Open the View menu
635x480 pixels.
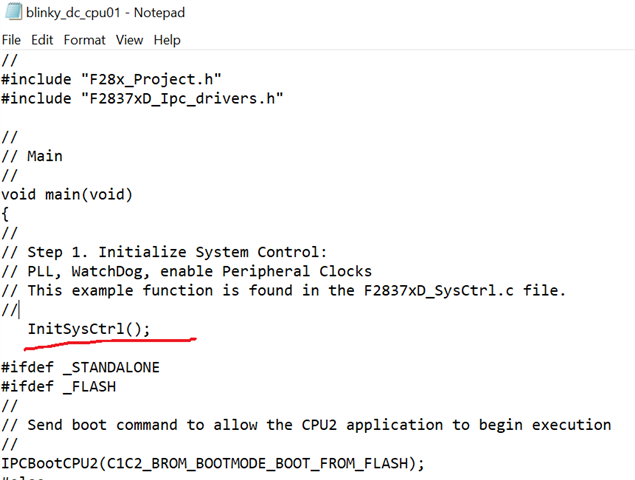coord(129,40)
